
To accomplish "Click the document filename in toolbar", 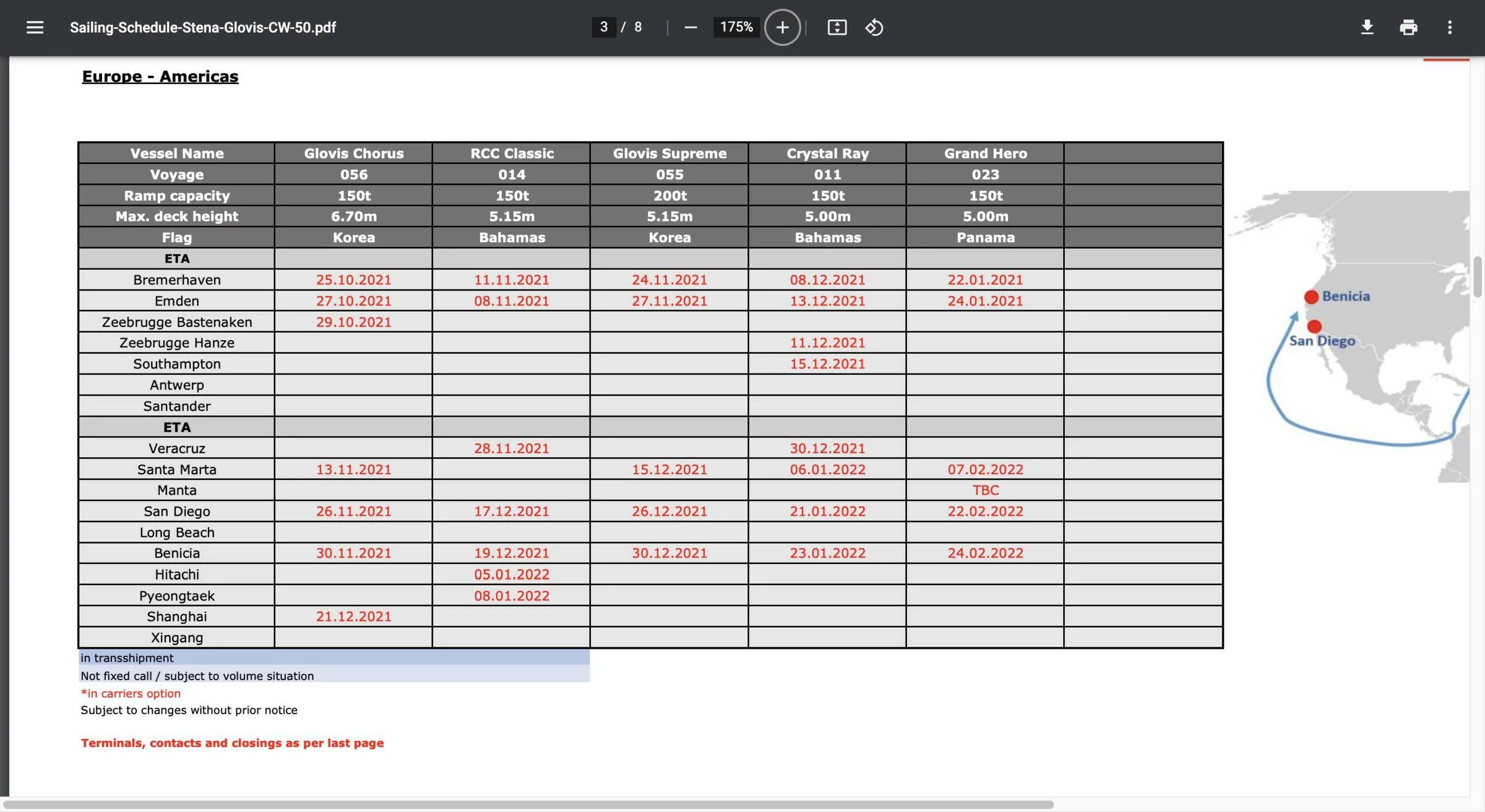I will click(x=203, y=27).
